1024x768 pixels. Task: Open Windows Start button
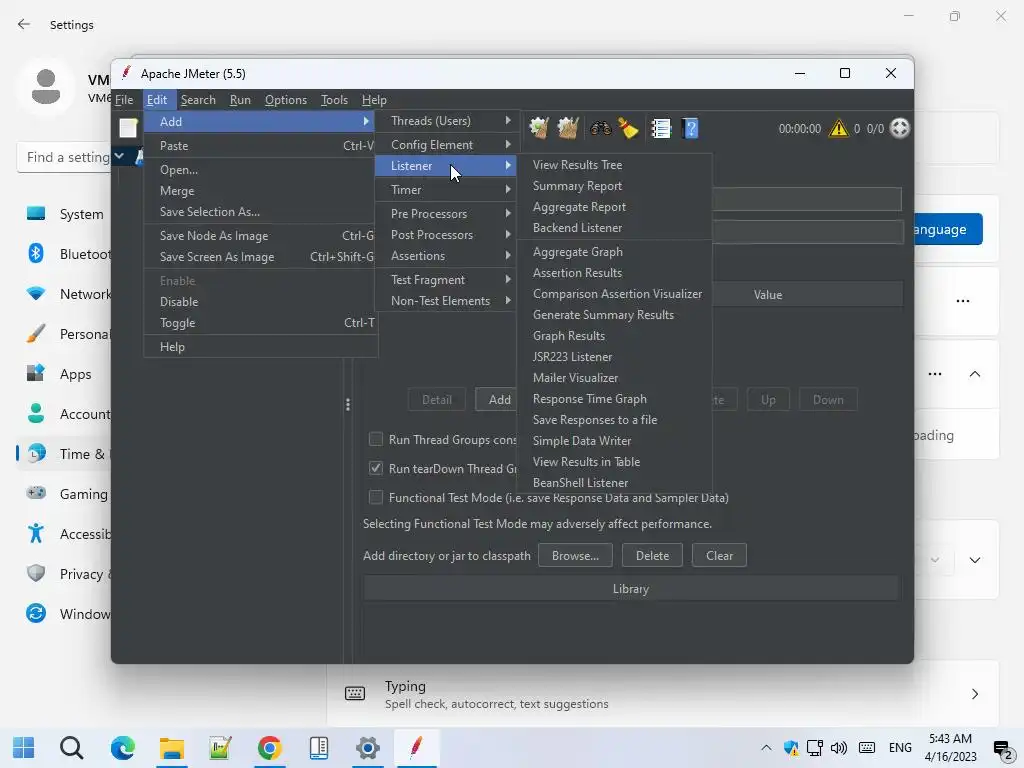(24, 748)
